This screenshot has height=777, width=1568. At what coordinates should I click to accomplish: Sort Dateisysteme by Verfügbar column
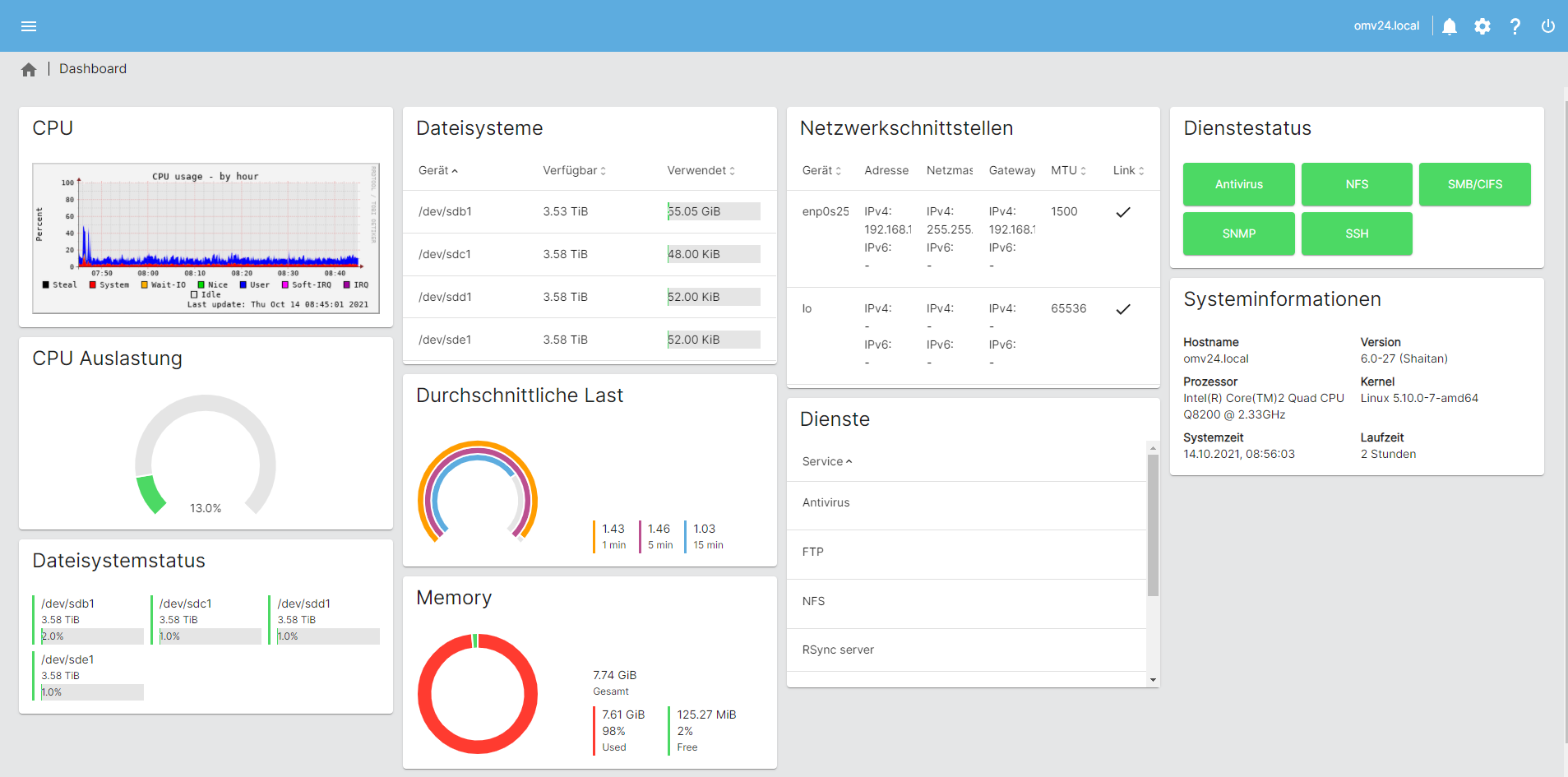575,170
